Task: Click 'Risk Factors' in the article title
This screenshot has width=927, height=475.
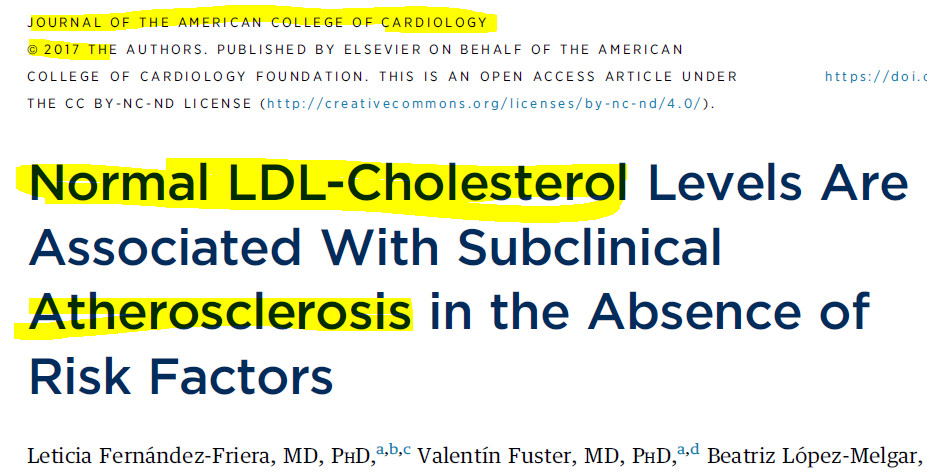Action: point(181,376)
